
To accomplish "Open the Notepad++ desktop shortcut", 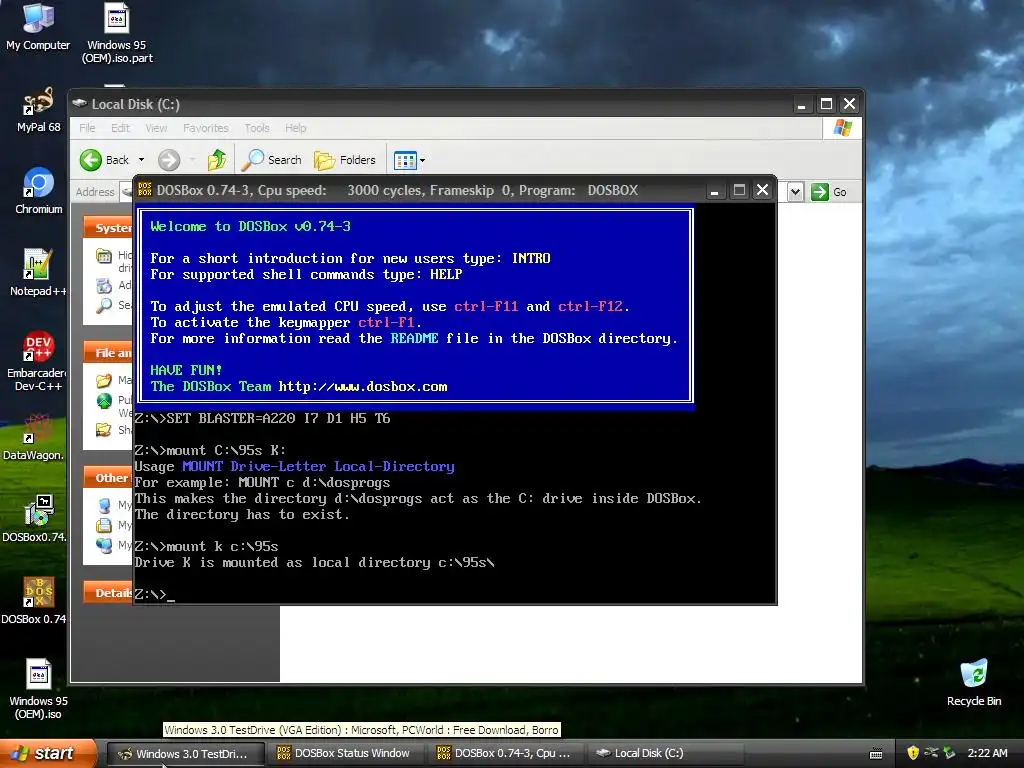I will click(x=37, y=272).
